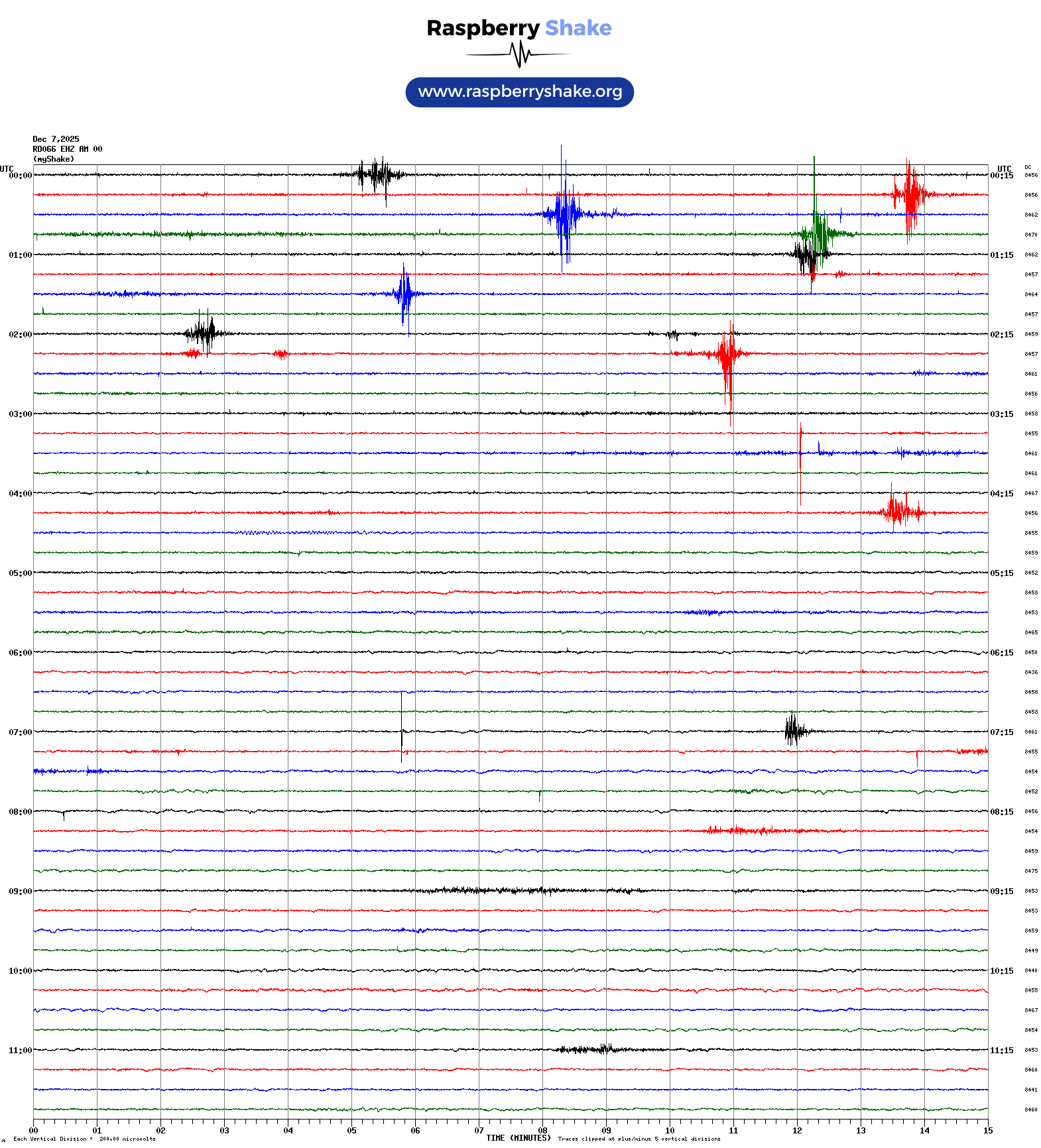Click the 07:15 time label on right axis
1041x1148 pixels.
click(1001, 732)
